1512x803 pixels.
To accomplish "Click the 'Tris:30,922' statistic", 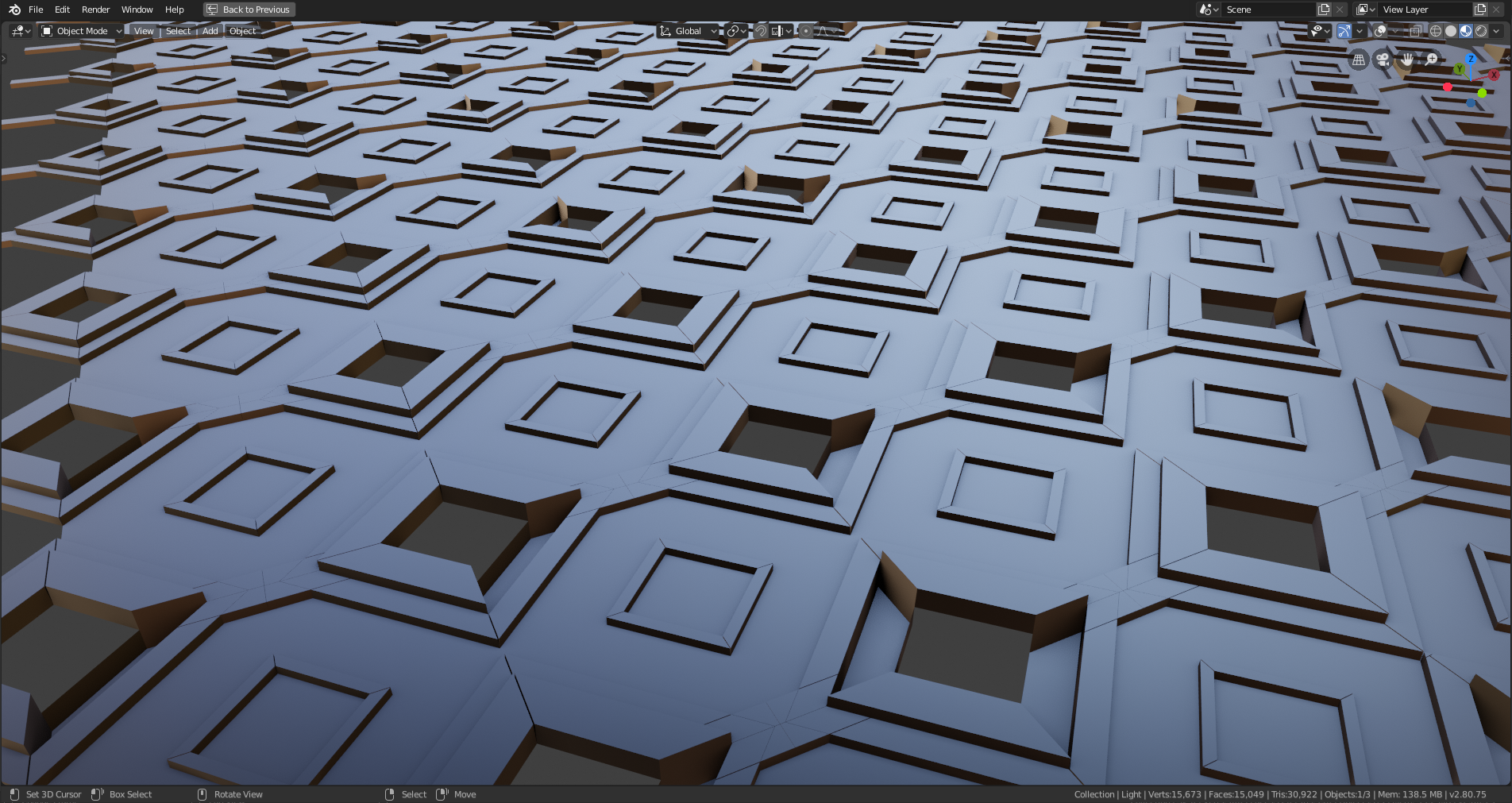I will point(1294,794).
